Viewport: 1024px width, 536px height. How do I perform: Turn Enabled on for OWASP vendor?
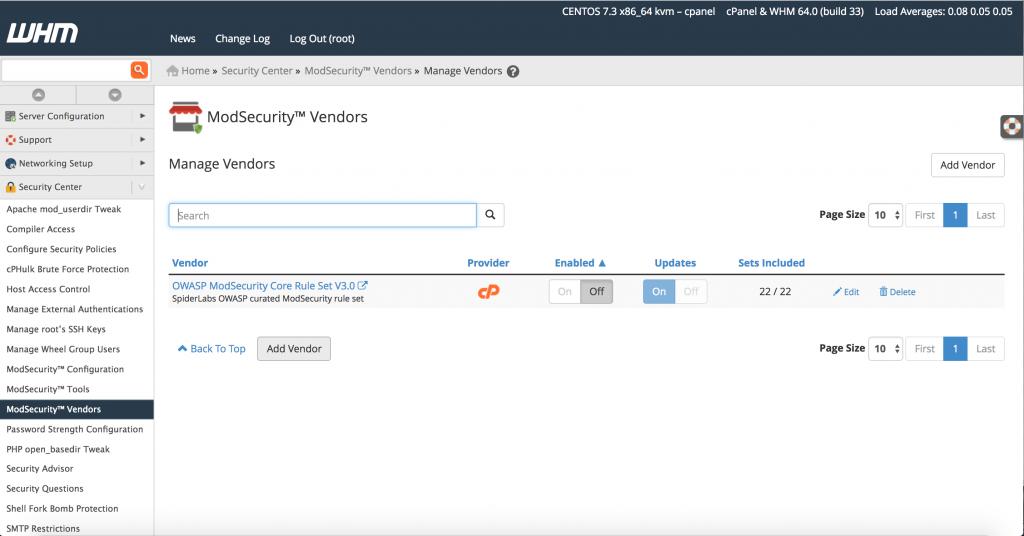pyautogui.click(x=565, y=292)
